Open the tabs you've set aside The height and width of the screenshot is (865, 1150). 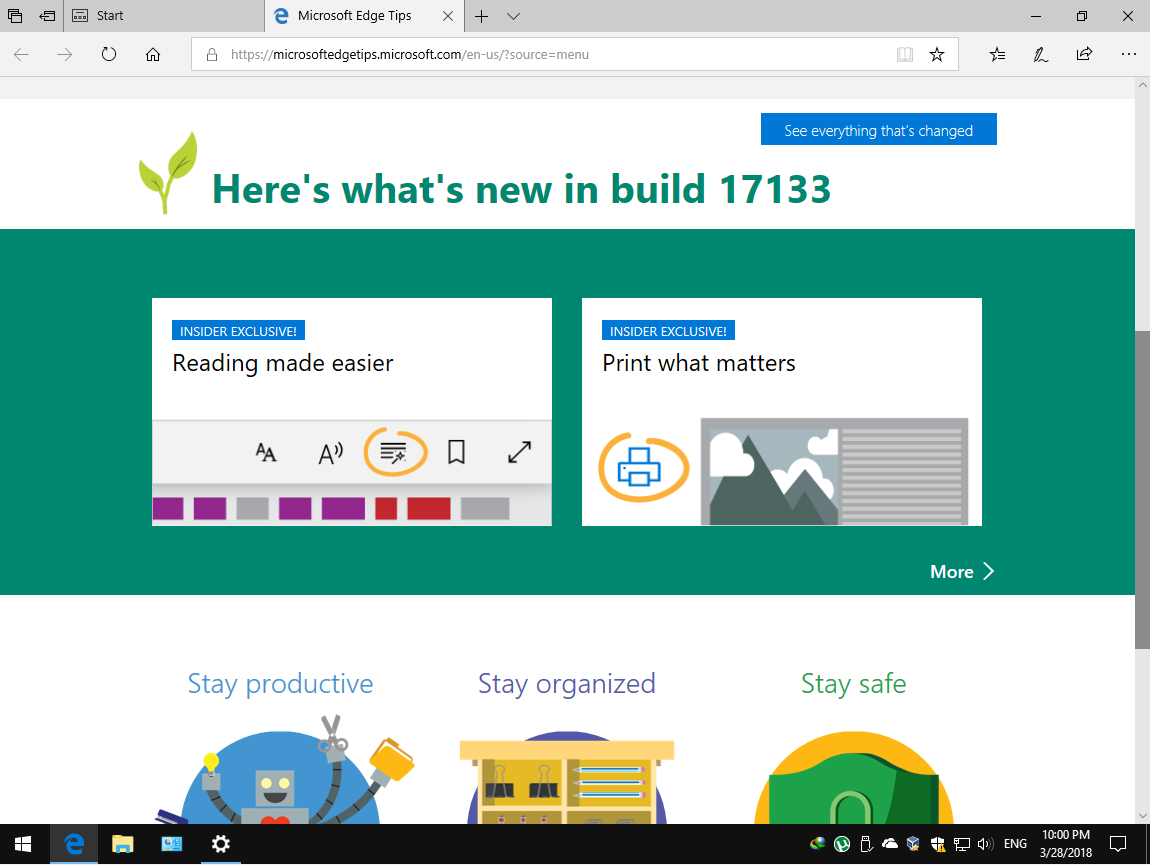click(x=15, y=15)
